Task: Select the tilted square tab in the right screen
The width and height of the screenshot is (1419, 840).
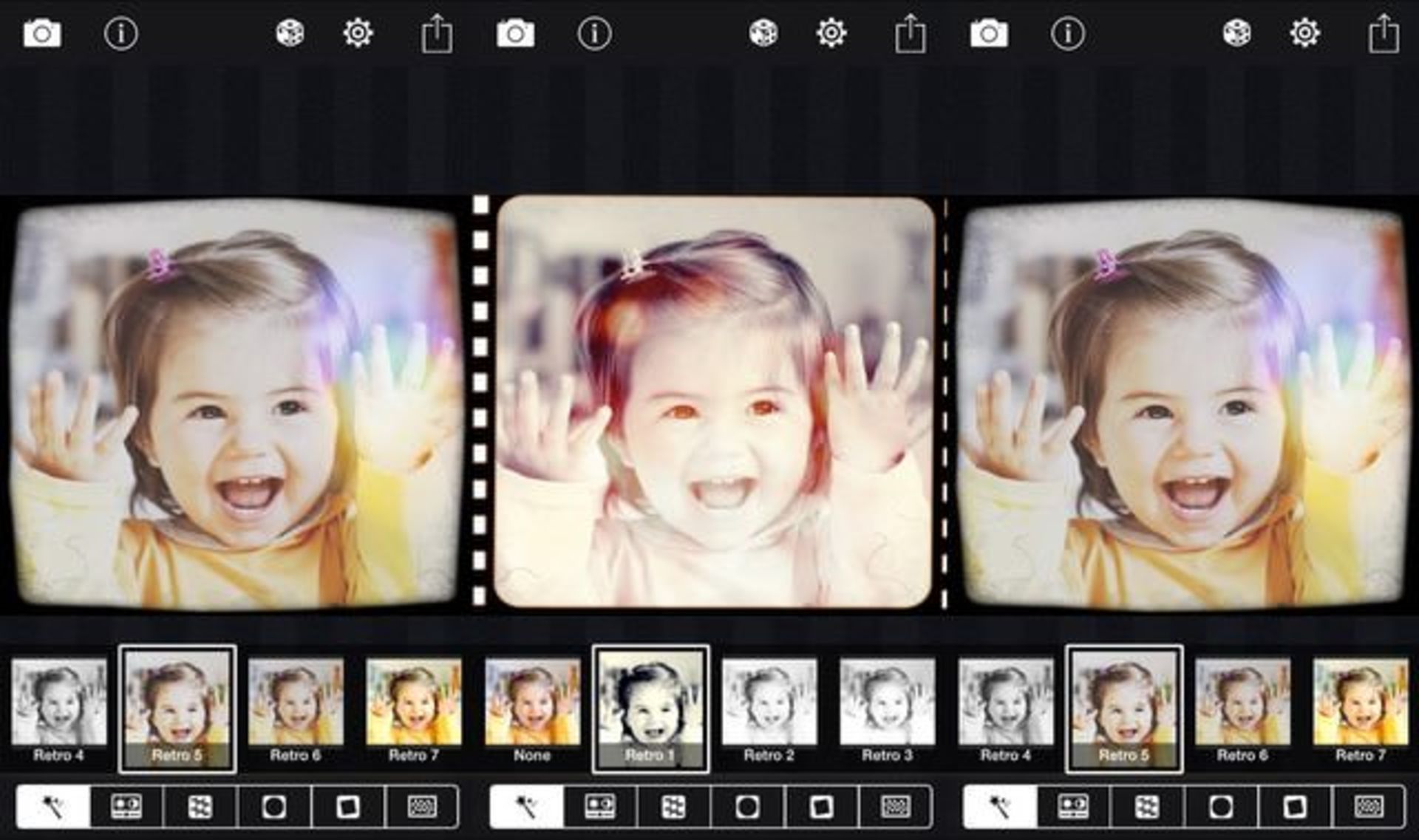Action: 1296,807
